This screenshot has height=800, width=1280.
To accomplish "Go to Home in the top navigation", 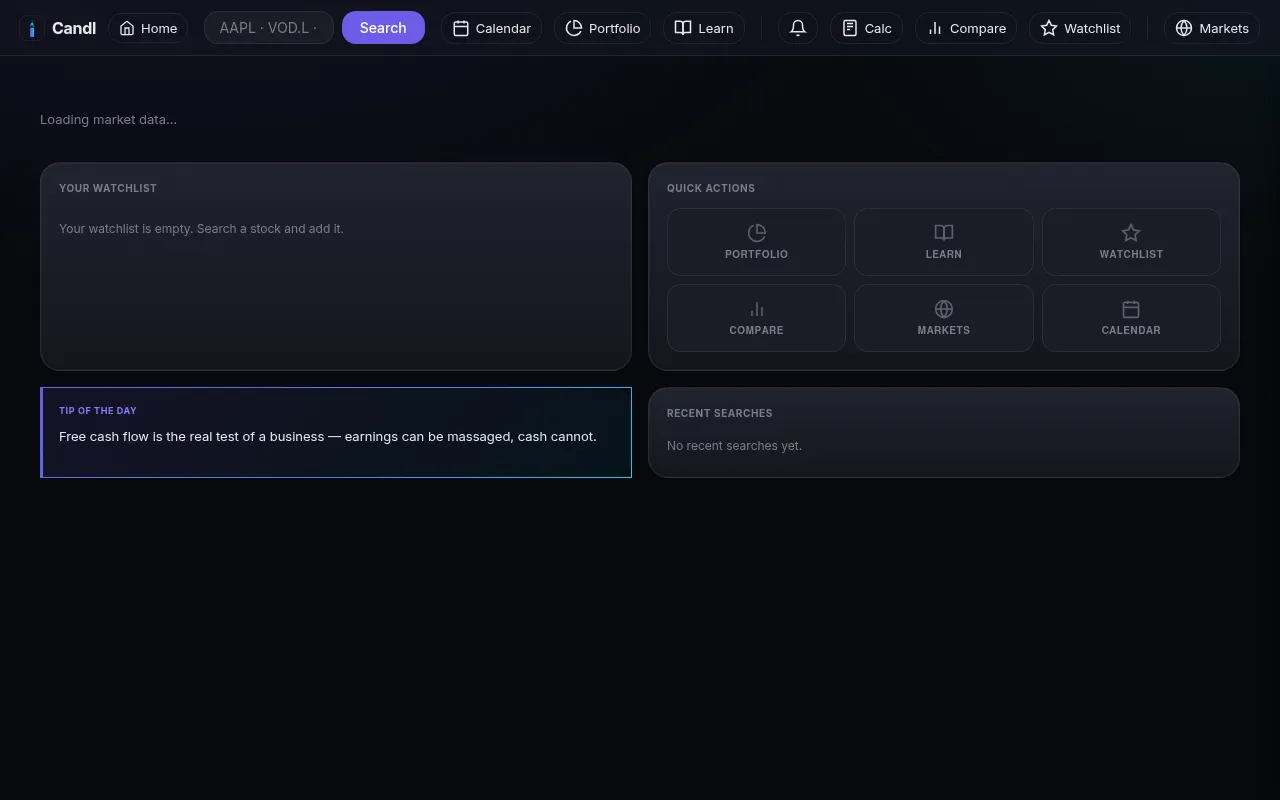I will click(148, 28).
